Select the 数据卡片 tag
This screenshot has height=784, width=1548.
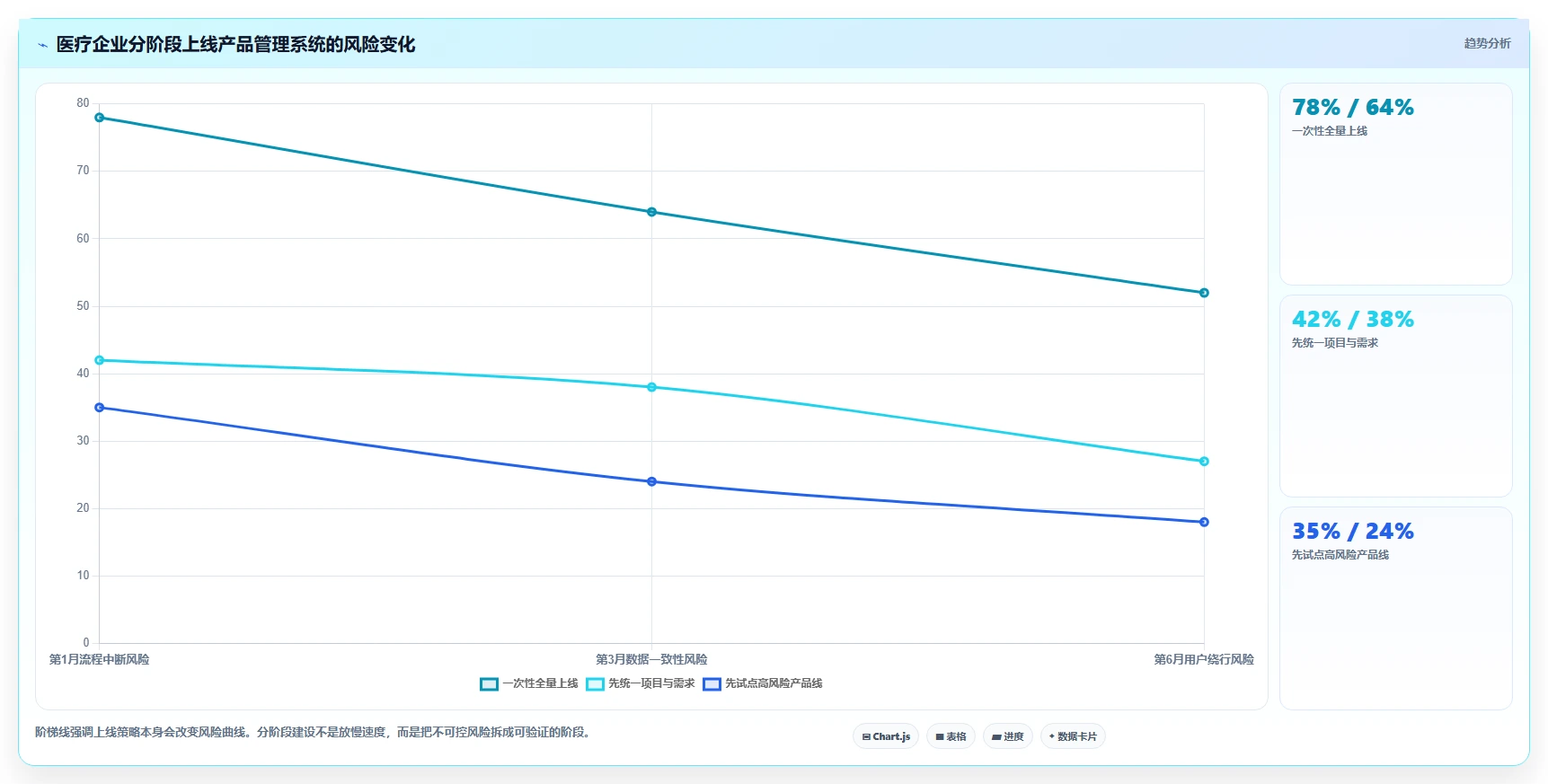[x=1073, y=736]
